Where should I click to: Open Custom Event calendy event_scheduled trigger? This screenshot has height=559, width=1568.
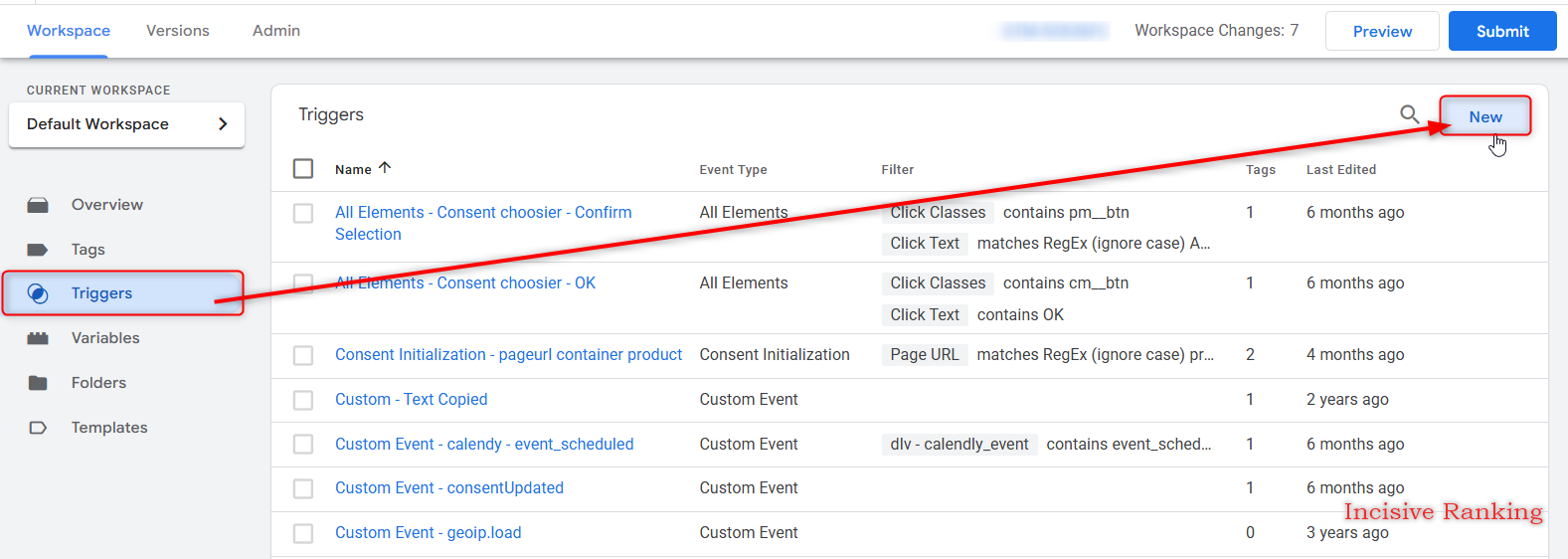click(484, 445)
